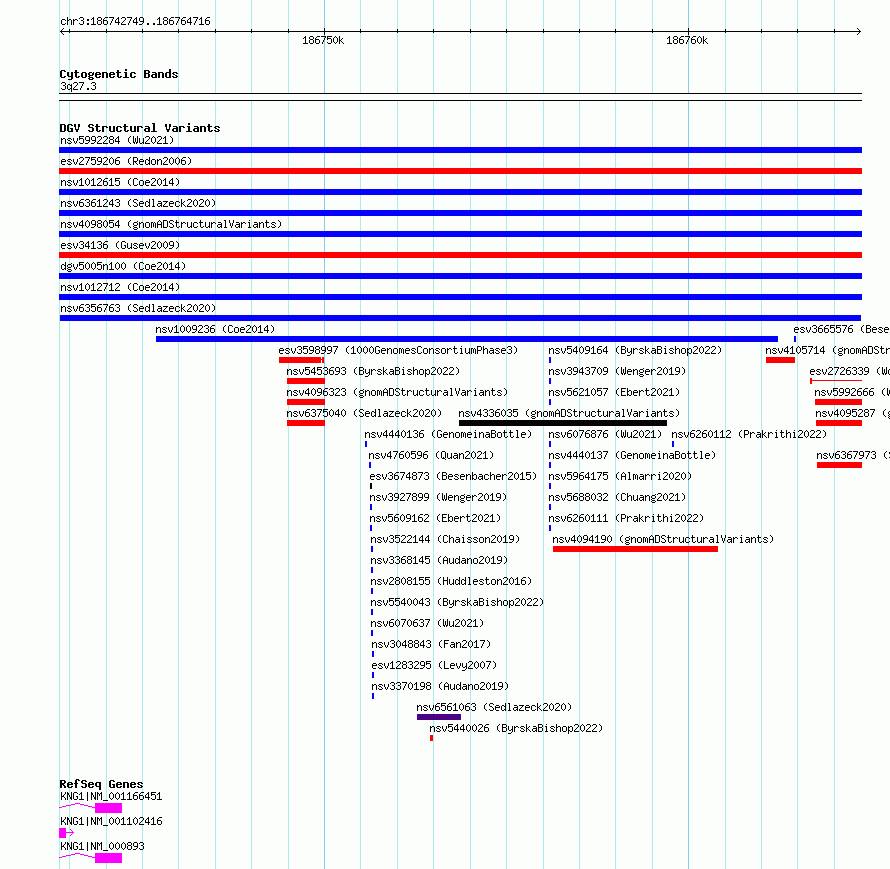The width and height of the screenshot is (890, 869).
Task: Open nsv4098054 (gnomADStructuralVariants) label
Action: pyautogui.click(x=171, y=224)
